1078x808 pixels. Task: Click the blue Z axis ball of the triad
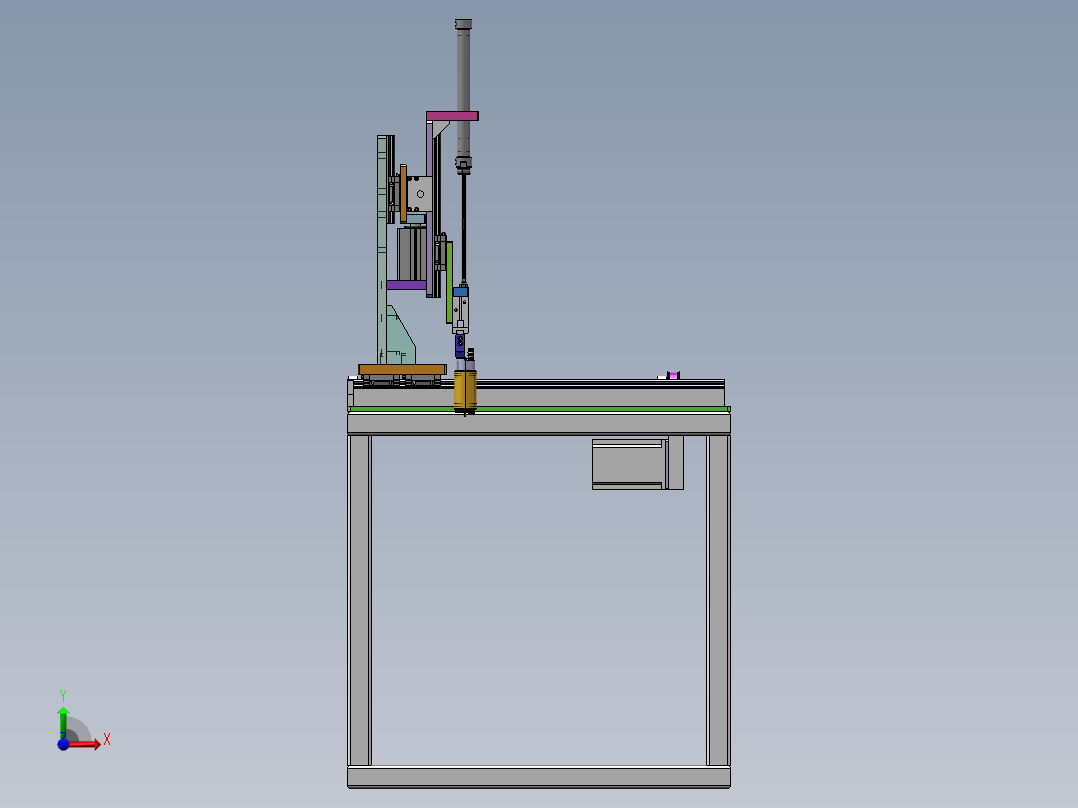click(x=63, y=744)
